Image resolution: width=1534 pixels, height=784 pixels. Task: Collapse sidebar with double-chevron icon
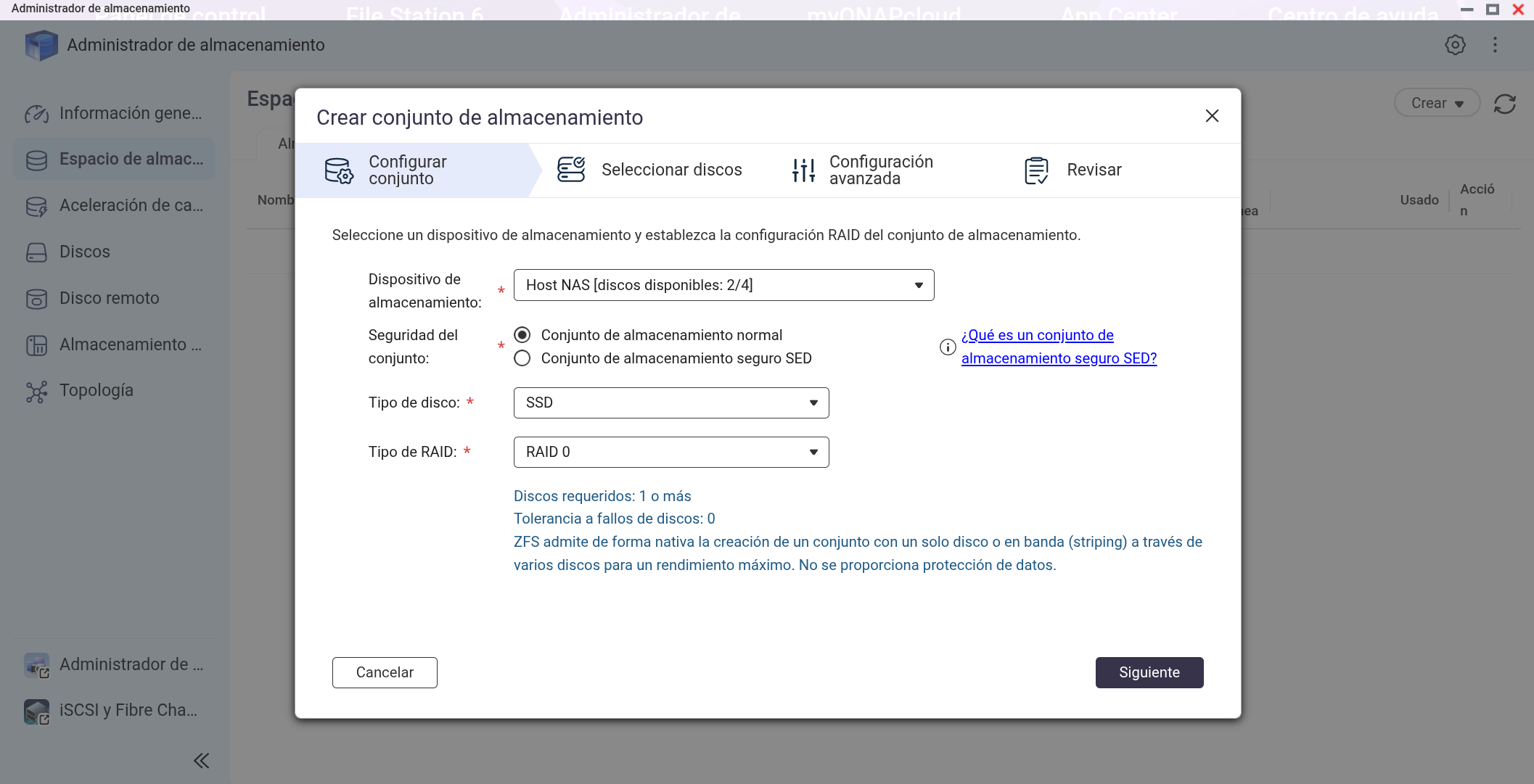coord(202,760)
